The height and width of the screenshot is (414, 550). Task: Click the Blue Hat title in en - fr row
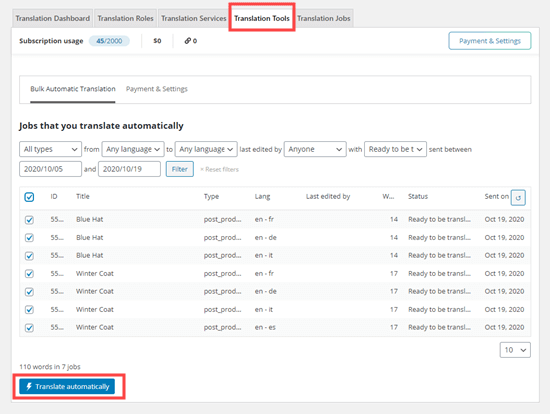[x=89, y=219]
